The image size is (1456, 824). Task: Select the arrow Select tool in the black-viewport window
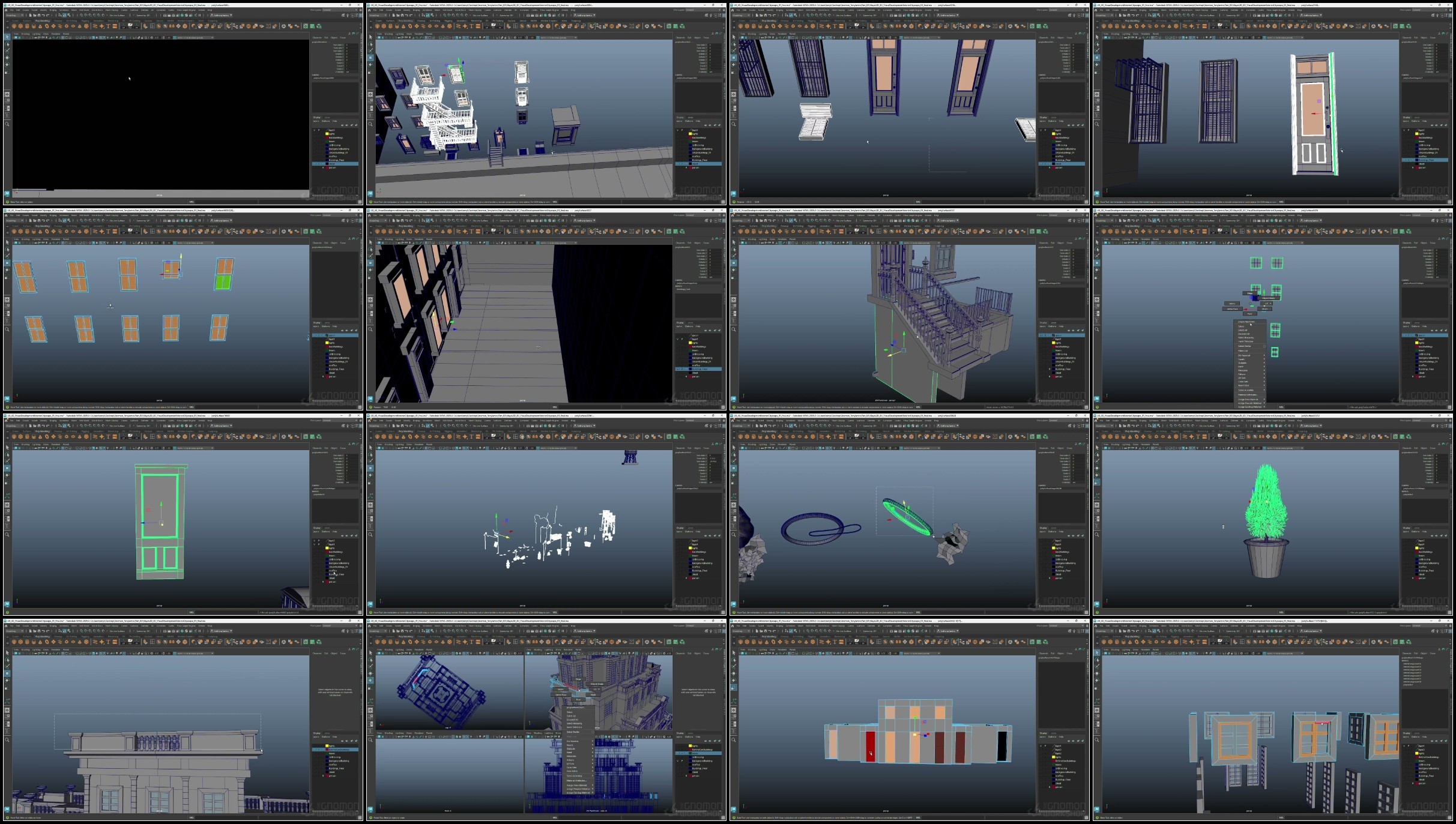point(7,37)
